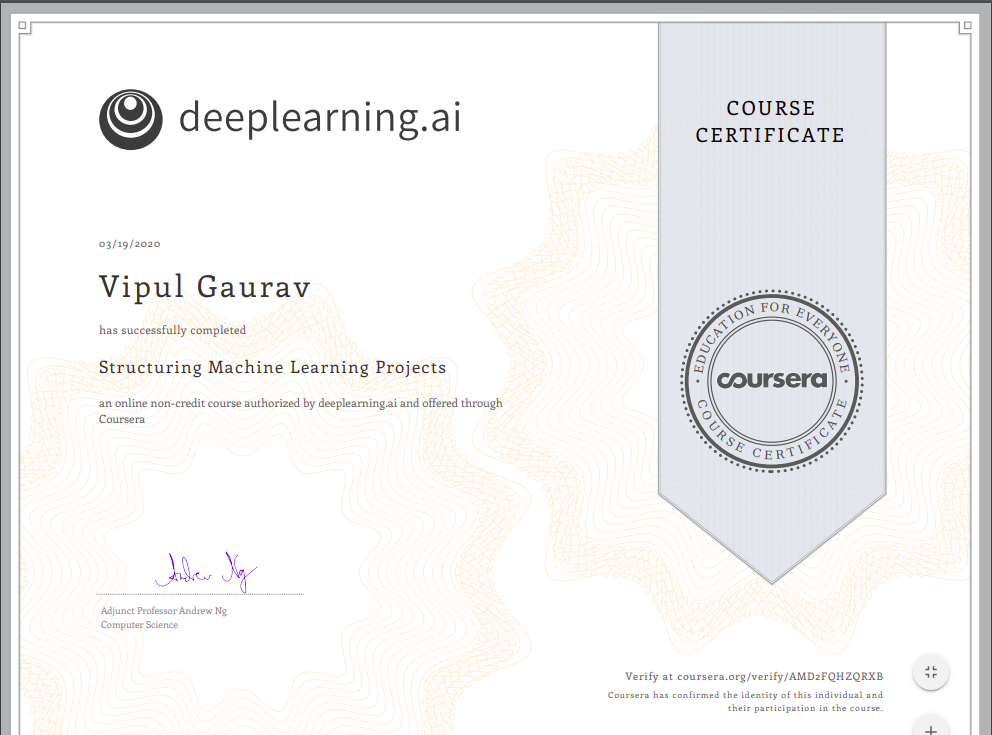Click the 'COURSE CERTIFICATE' ribbon heading
The height and width of the screenshot is (735, 992).
tap(771, 121)
